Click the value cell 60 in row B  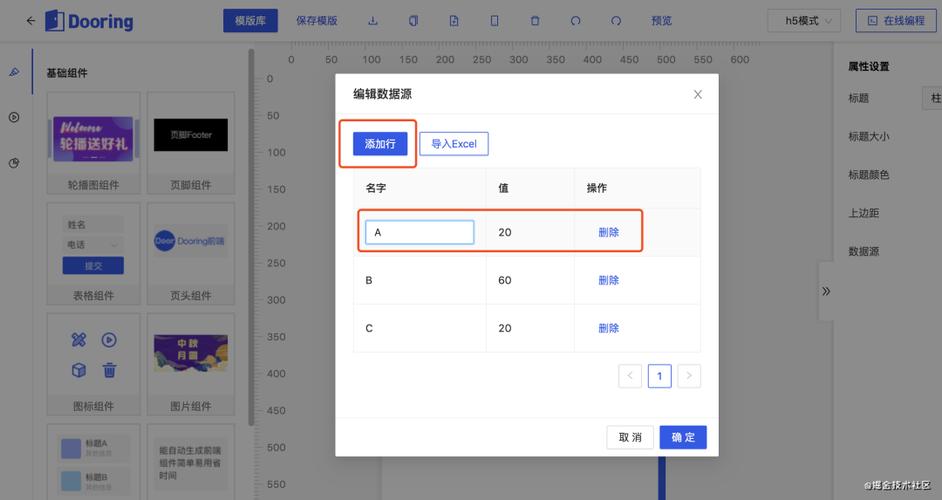pos(530,280)
